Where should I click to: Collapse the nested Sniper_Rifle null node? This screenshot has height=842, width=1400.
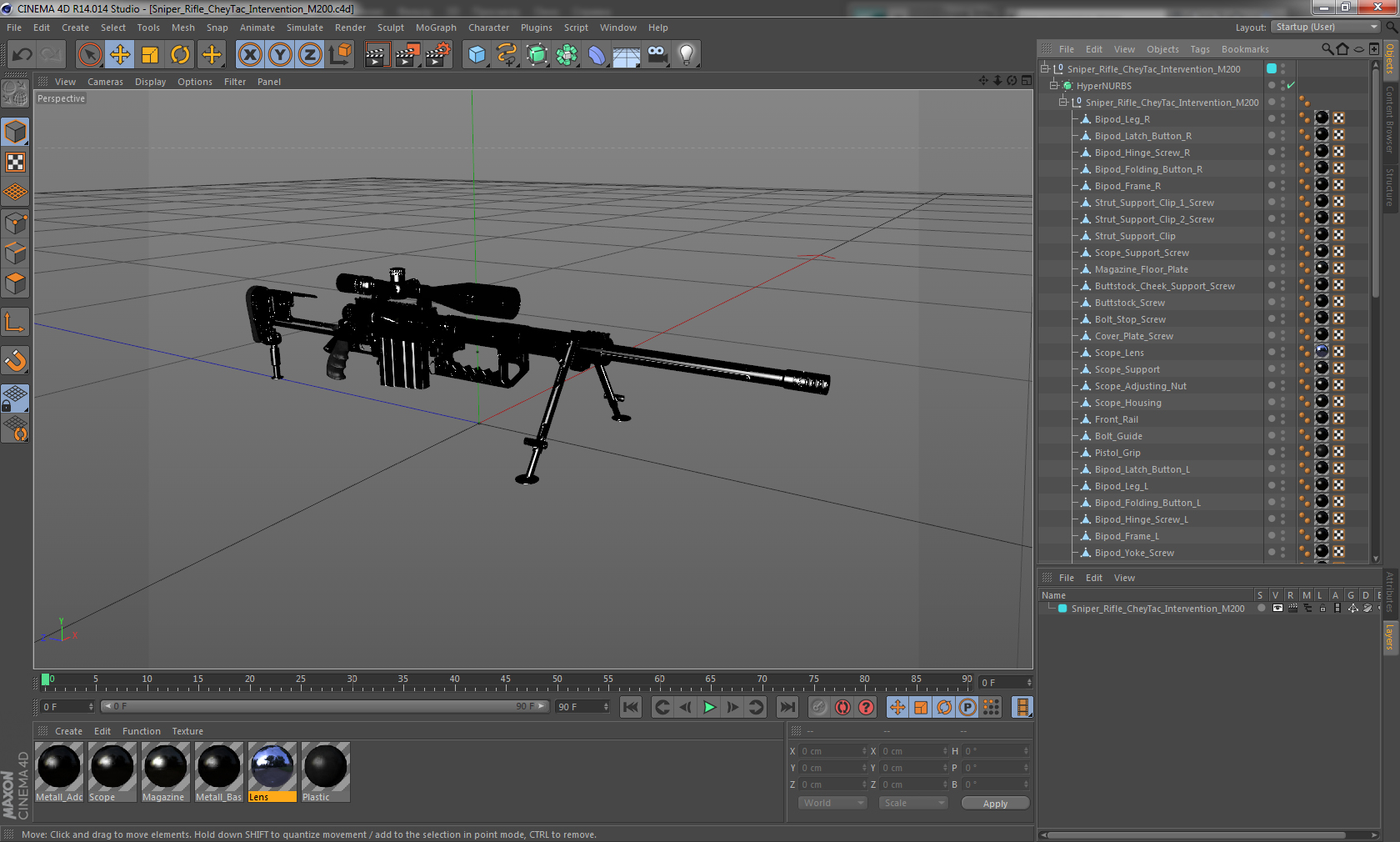pyautogui.click(x=1062, y=102)
